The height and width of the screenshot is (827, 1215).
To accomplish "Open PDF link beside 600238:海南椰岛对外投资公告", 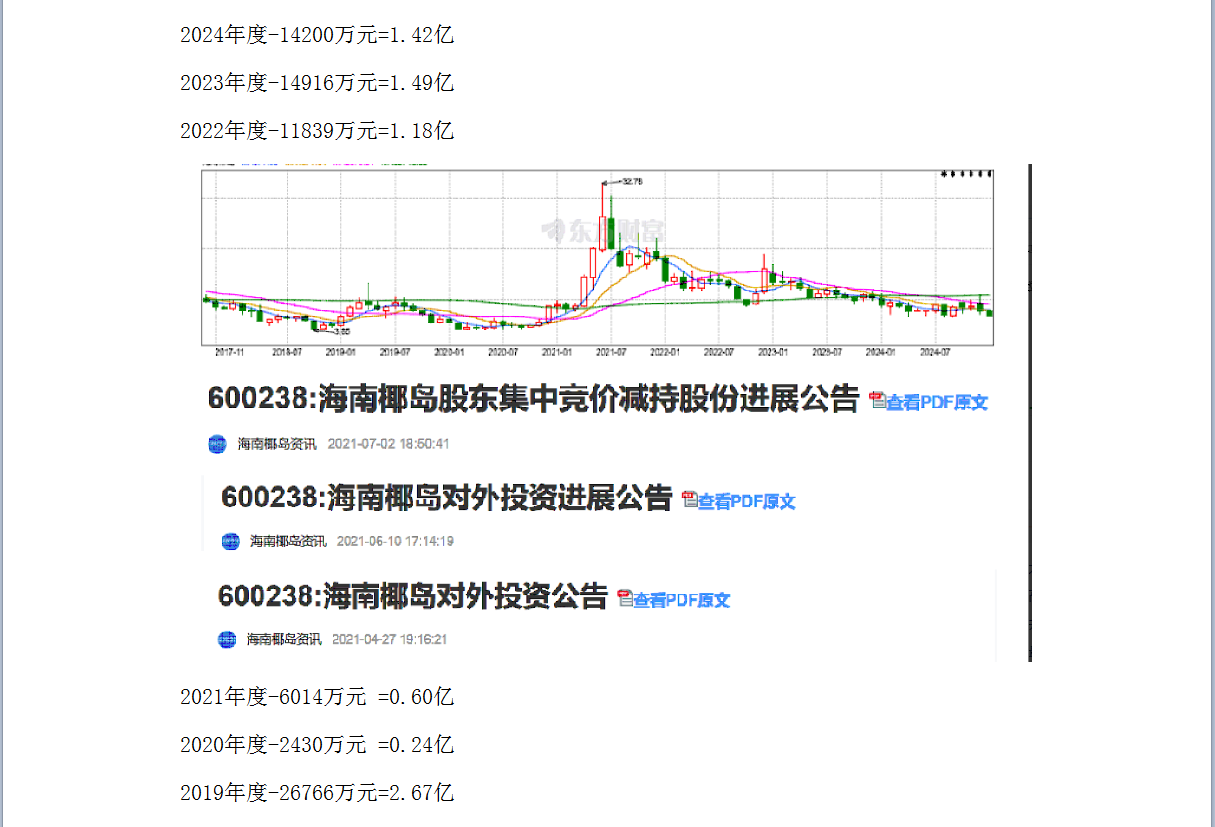I will coord(681,600).
